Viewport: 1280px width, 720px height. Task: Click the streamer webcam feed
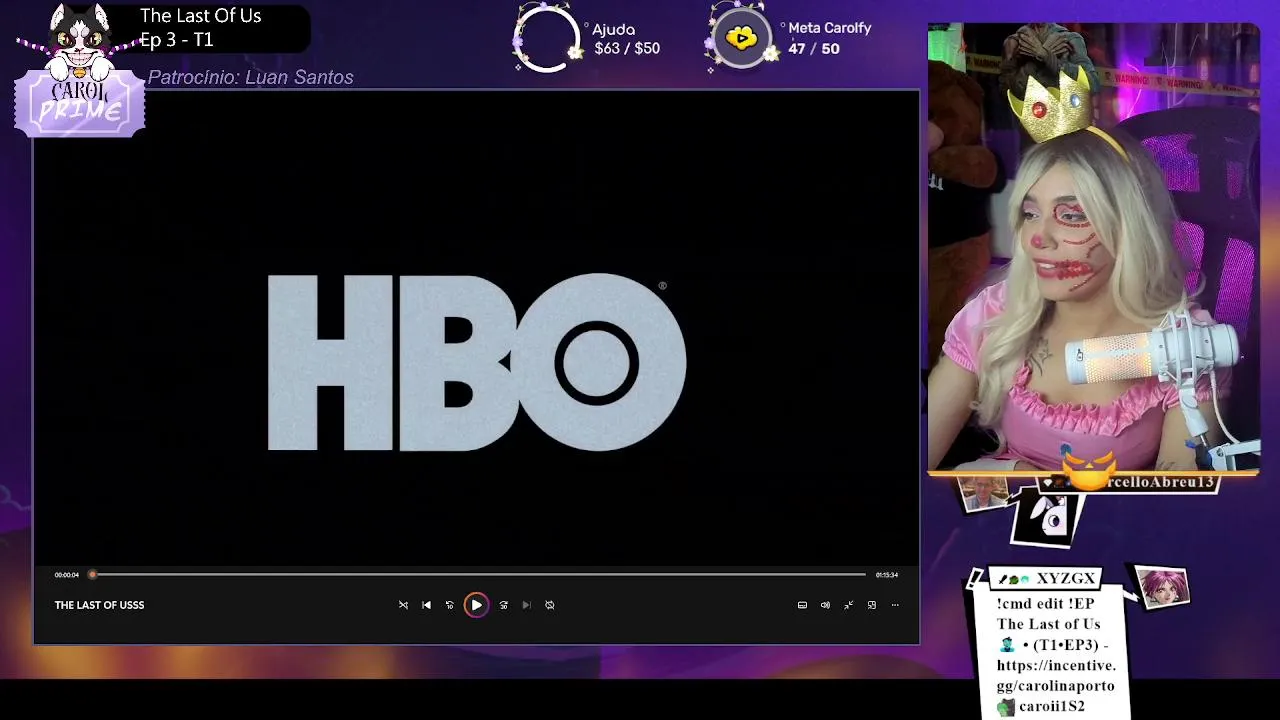click(1093, 246)
